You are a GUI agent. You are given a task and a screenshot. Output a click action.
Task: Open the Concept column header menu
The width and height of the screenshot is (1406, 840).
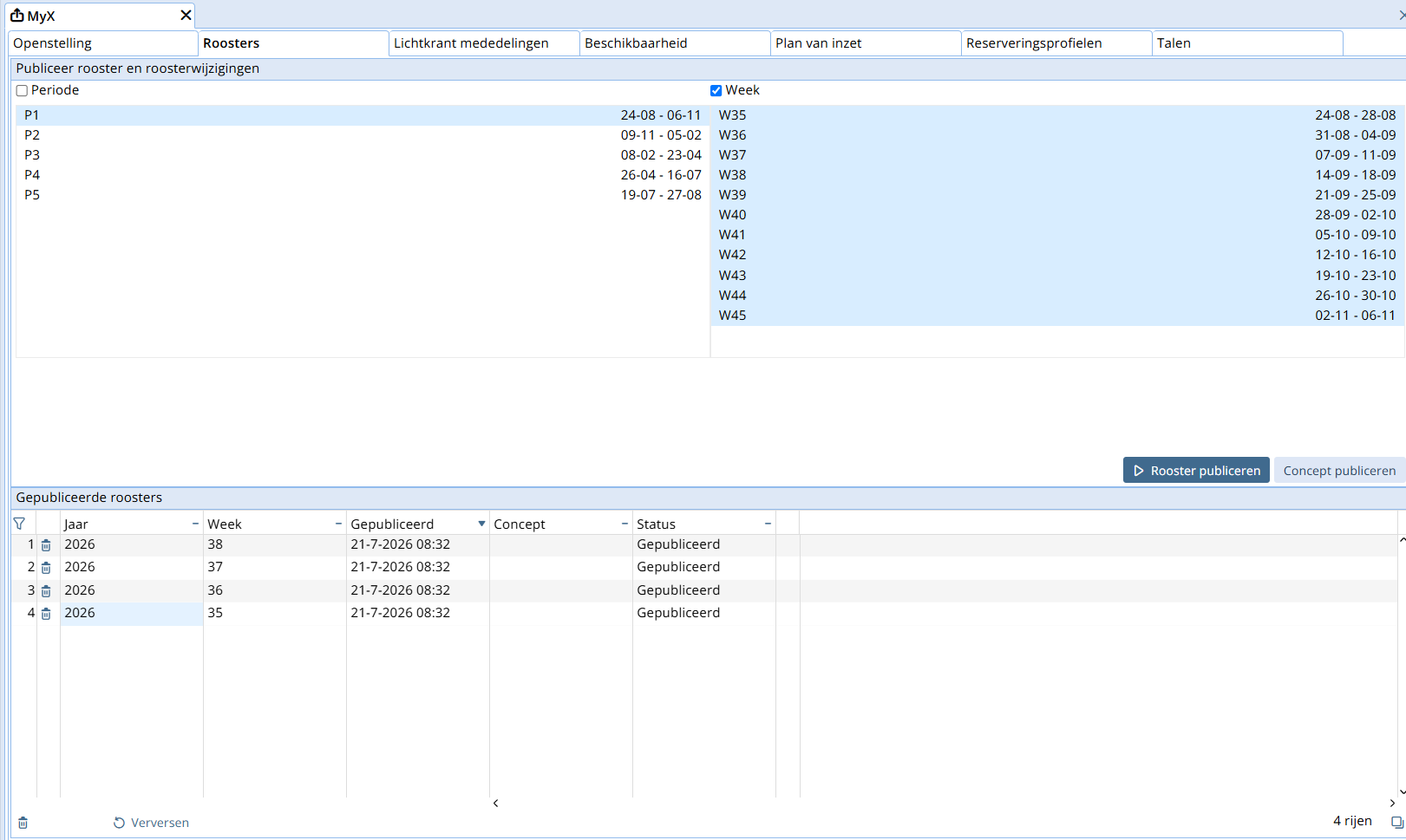tap(625, 524)
